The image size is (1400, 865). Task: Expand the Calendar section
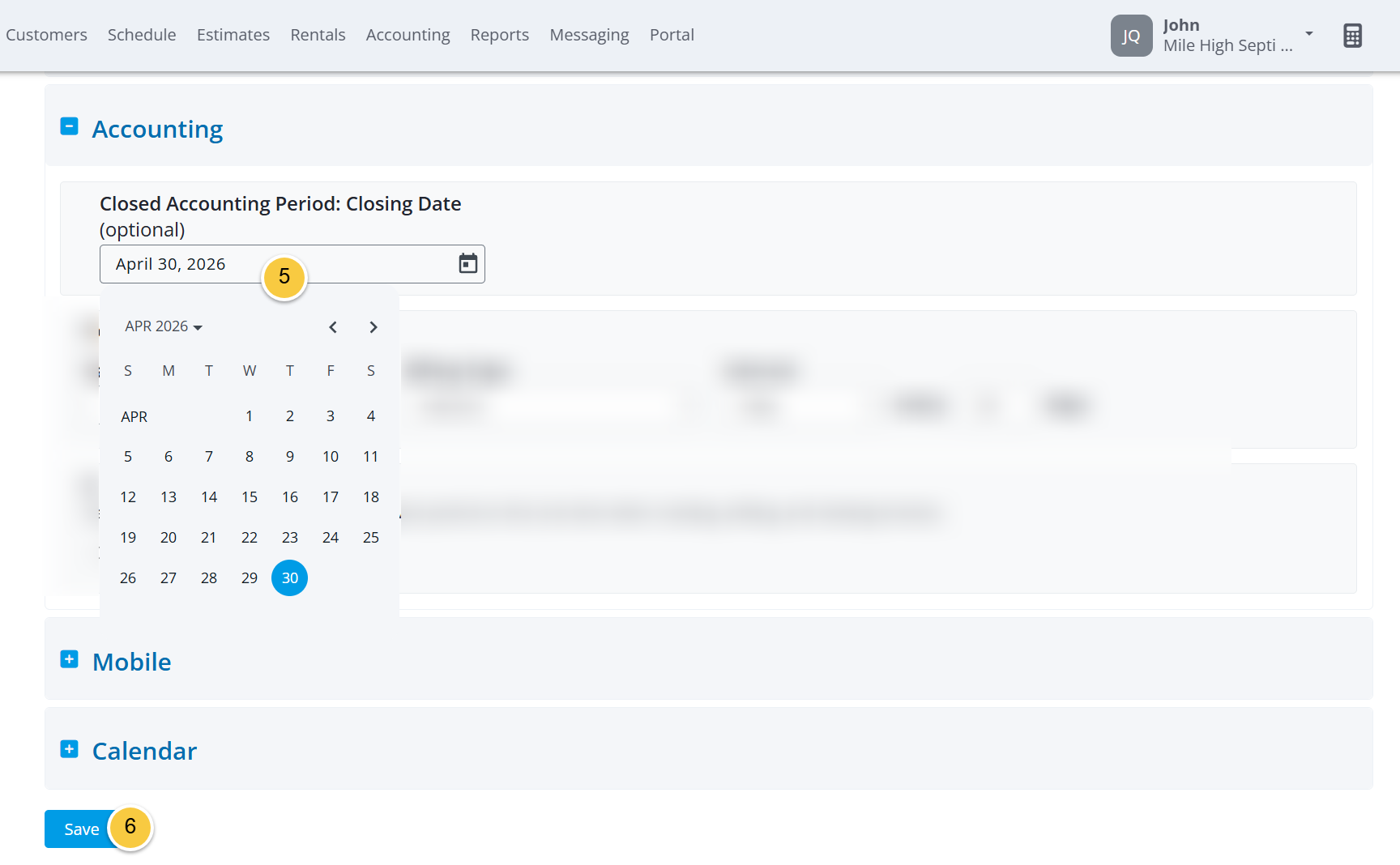[x=70, y=749]
